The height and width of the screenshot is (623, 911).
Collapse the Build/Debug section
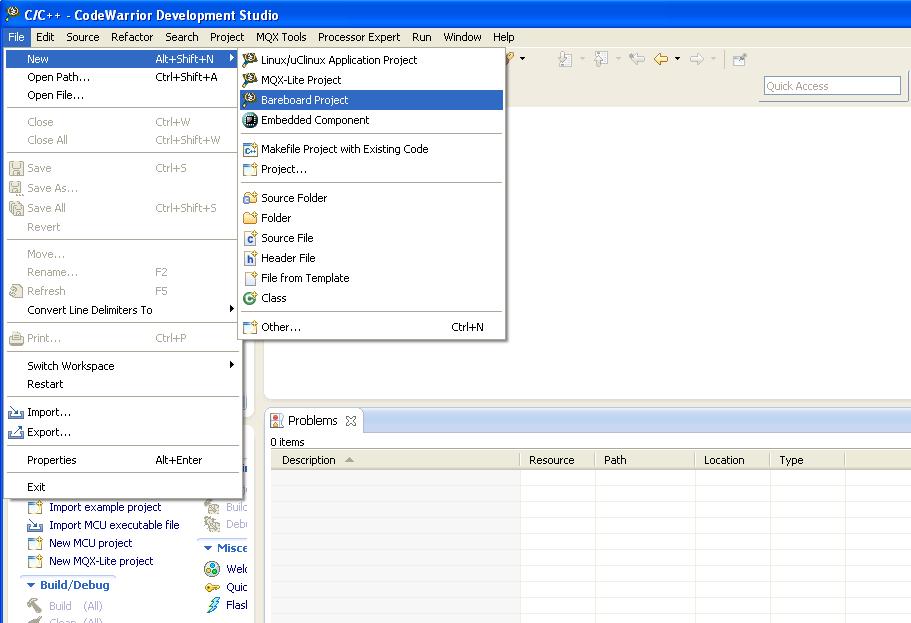tap(31, 585)
